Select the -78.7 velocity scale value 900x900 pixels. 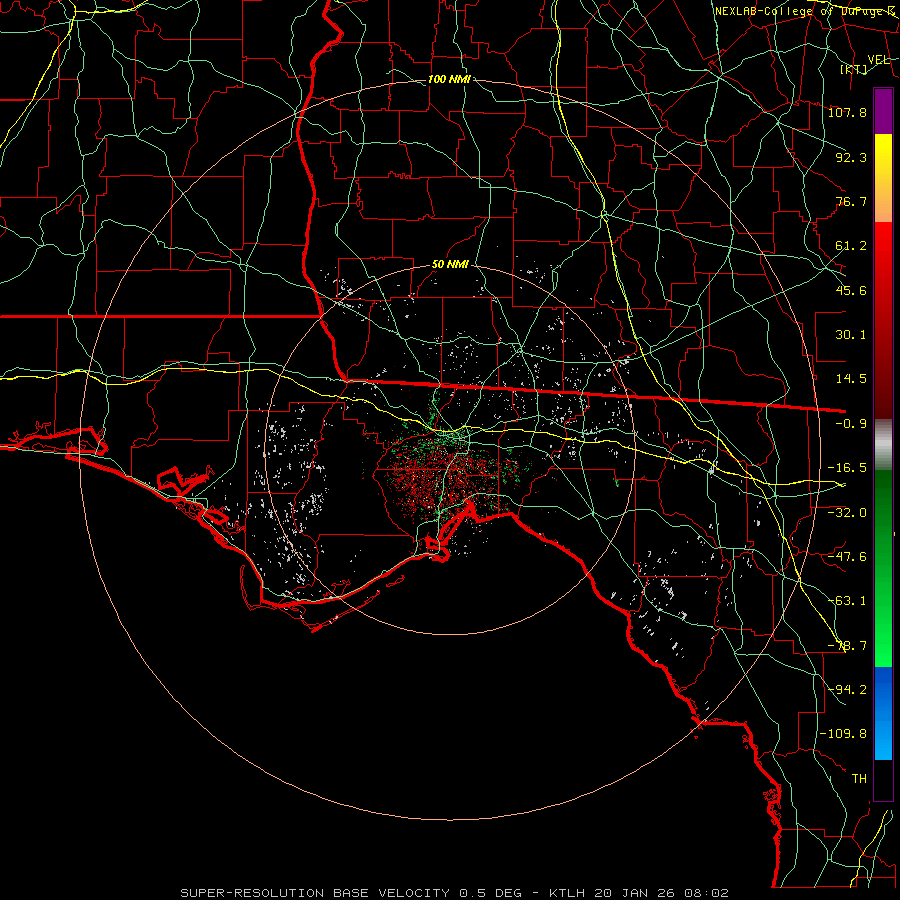(847, 646)
